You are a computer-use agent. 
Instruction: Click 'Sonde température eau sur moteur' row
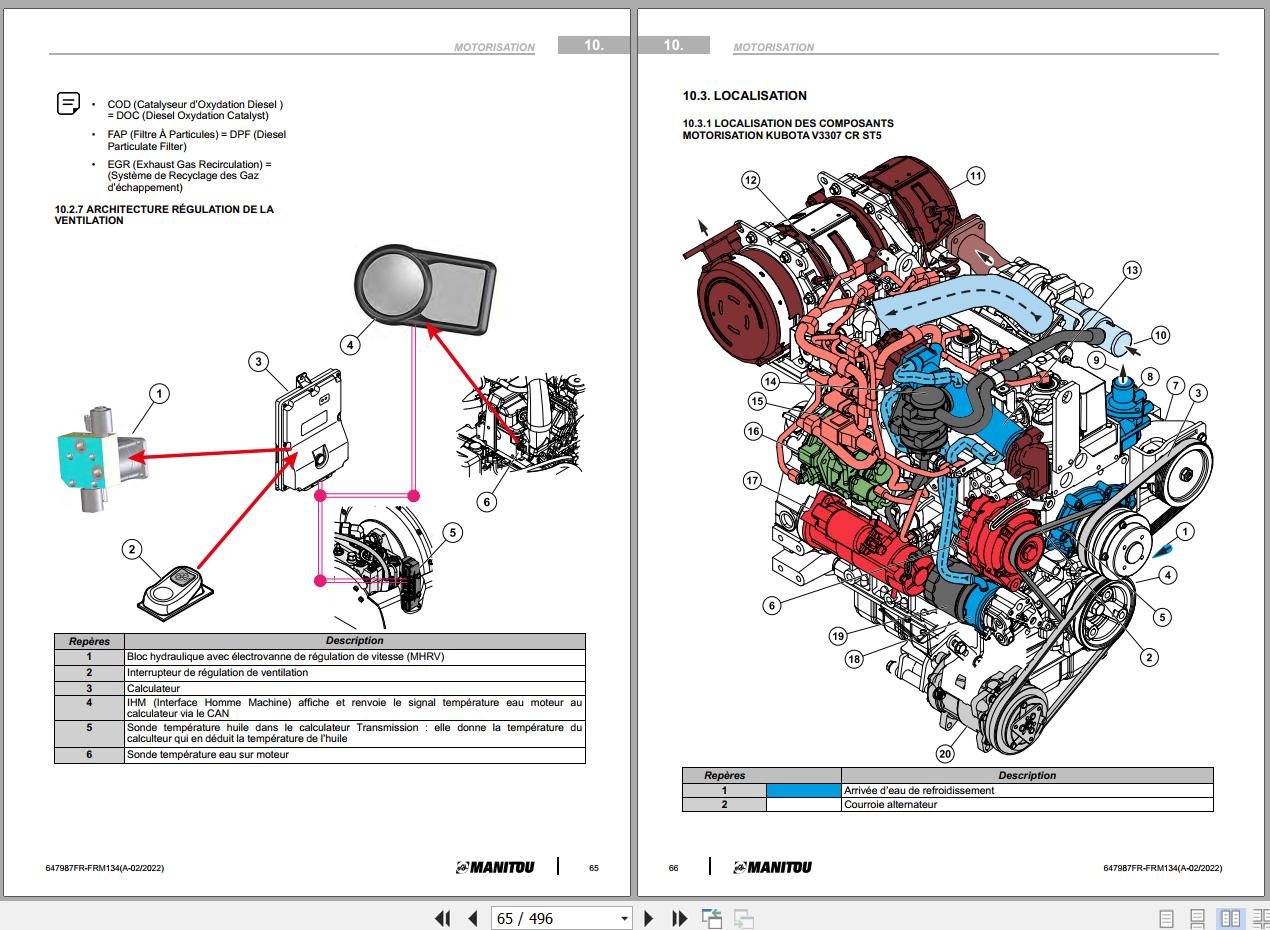319,755
